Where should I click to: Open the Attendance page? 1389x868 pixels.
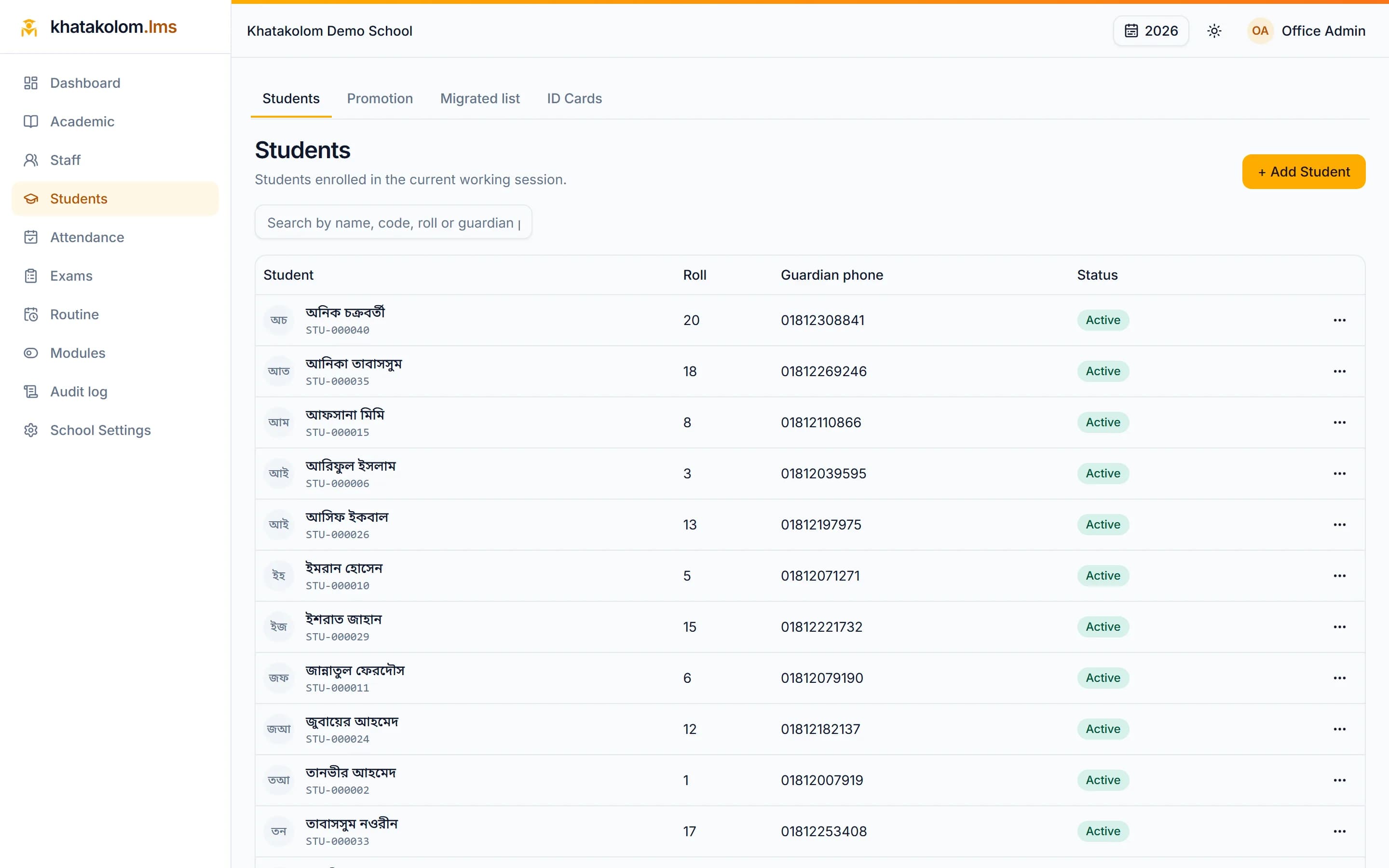coord(115,237)
